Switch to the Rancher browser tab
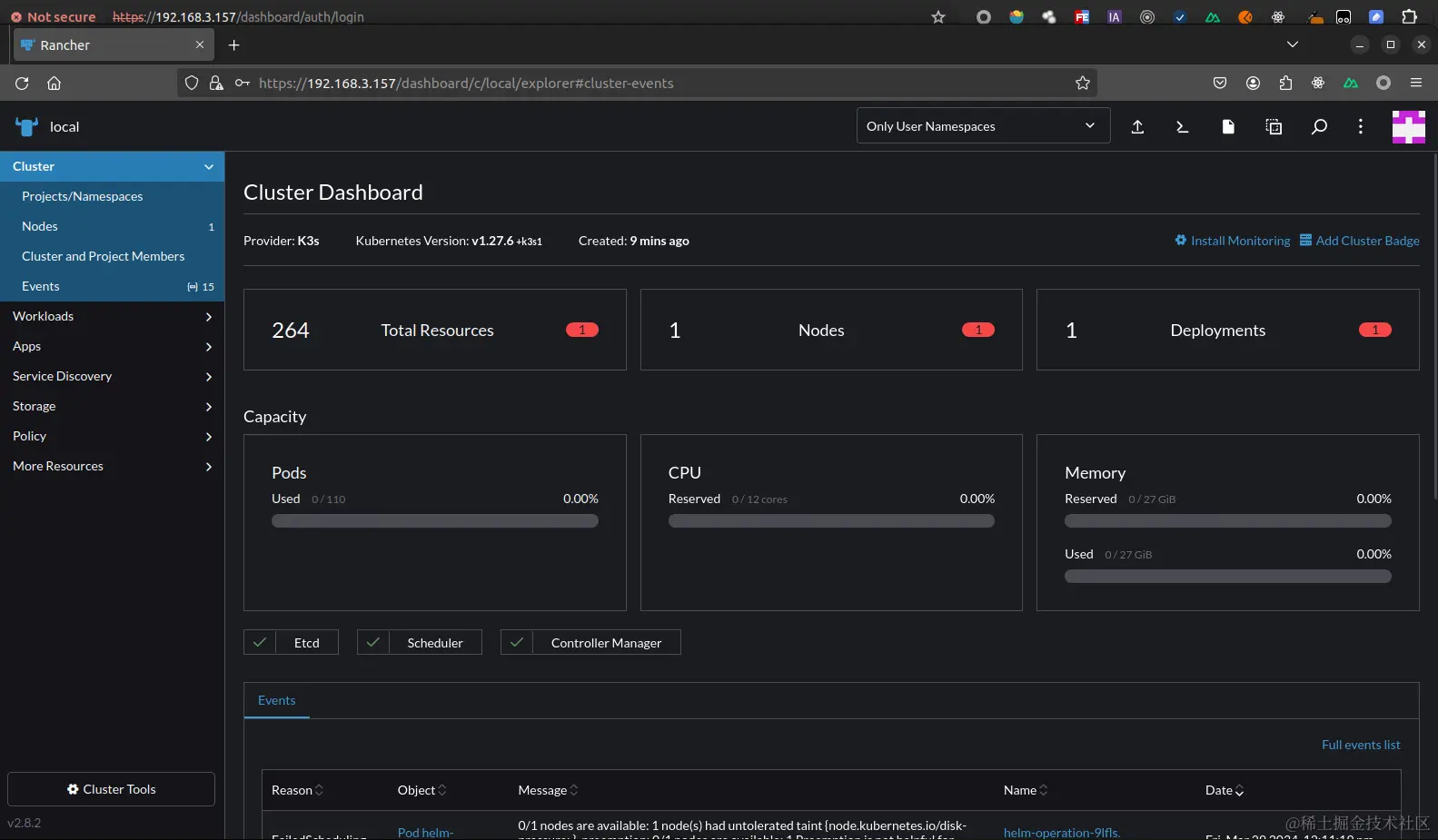This screenshot has height=840, width=1438. [114, 44]
